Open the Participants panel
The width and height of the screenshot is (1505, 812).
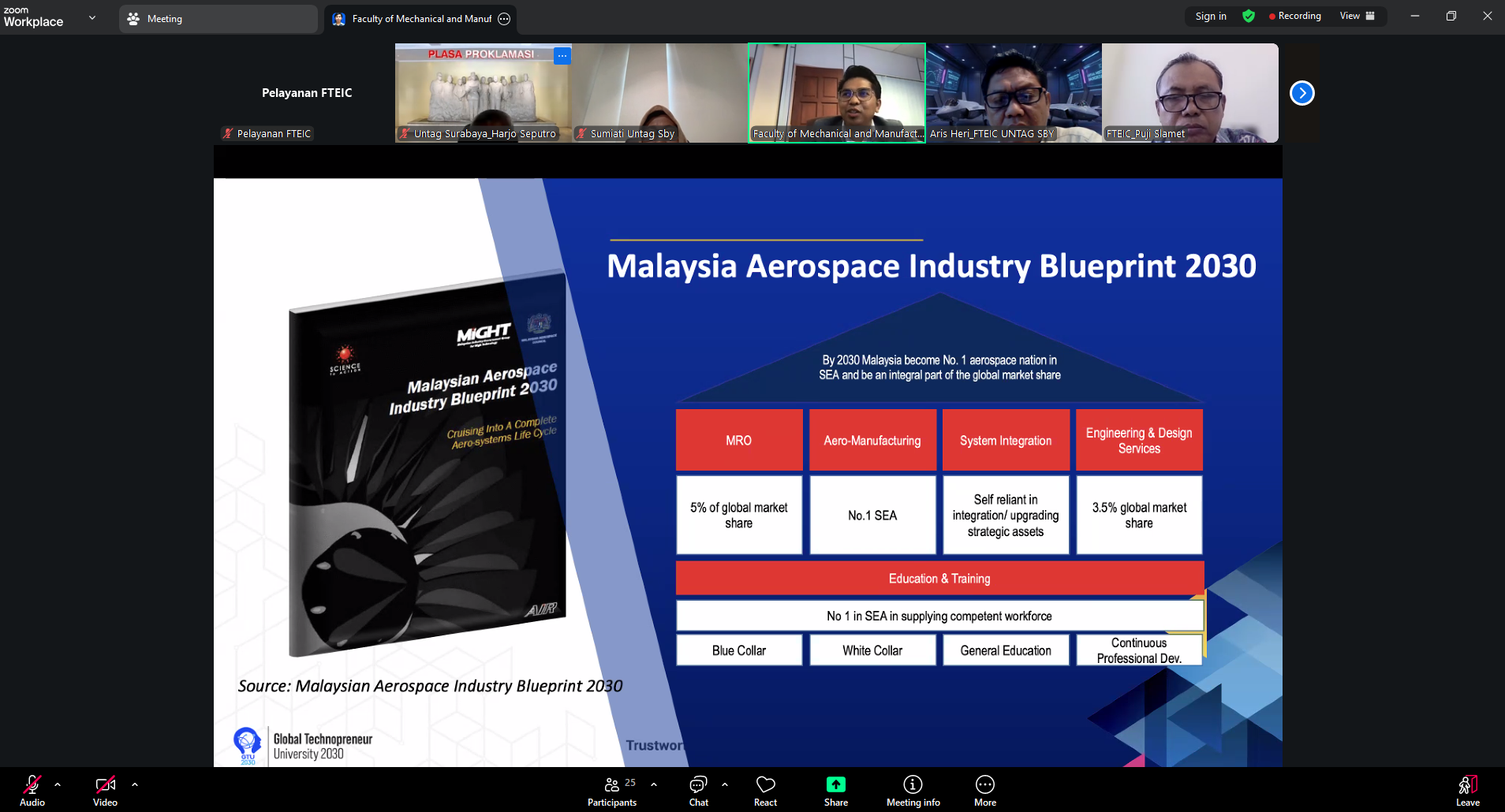point(612,790)
